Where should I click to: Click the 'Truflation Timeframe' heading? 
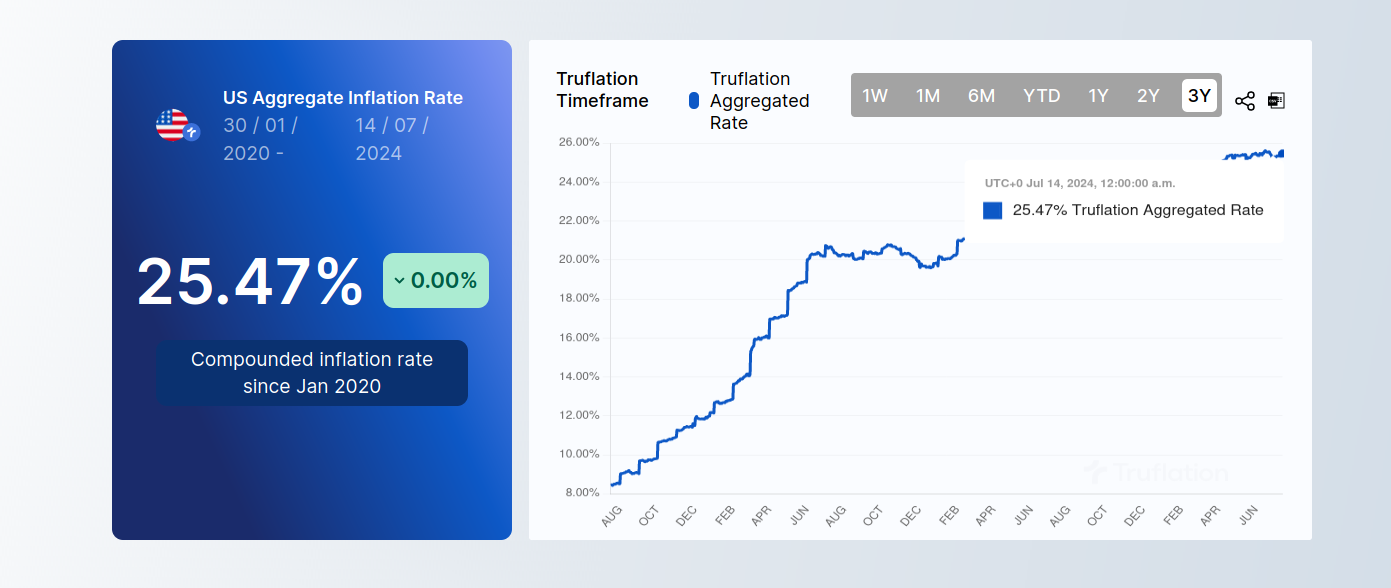(603, 90)
